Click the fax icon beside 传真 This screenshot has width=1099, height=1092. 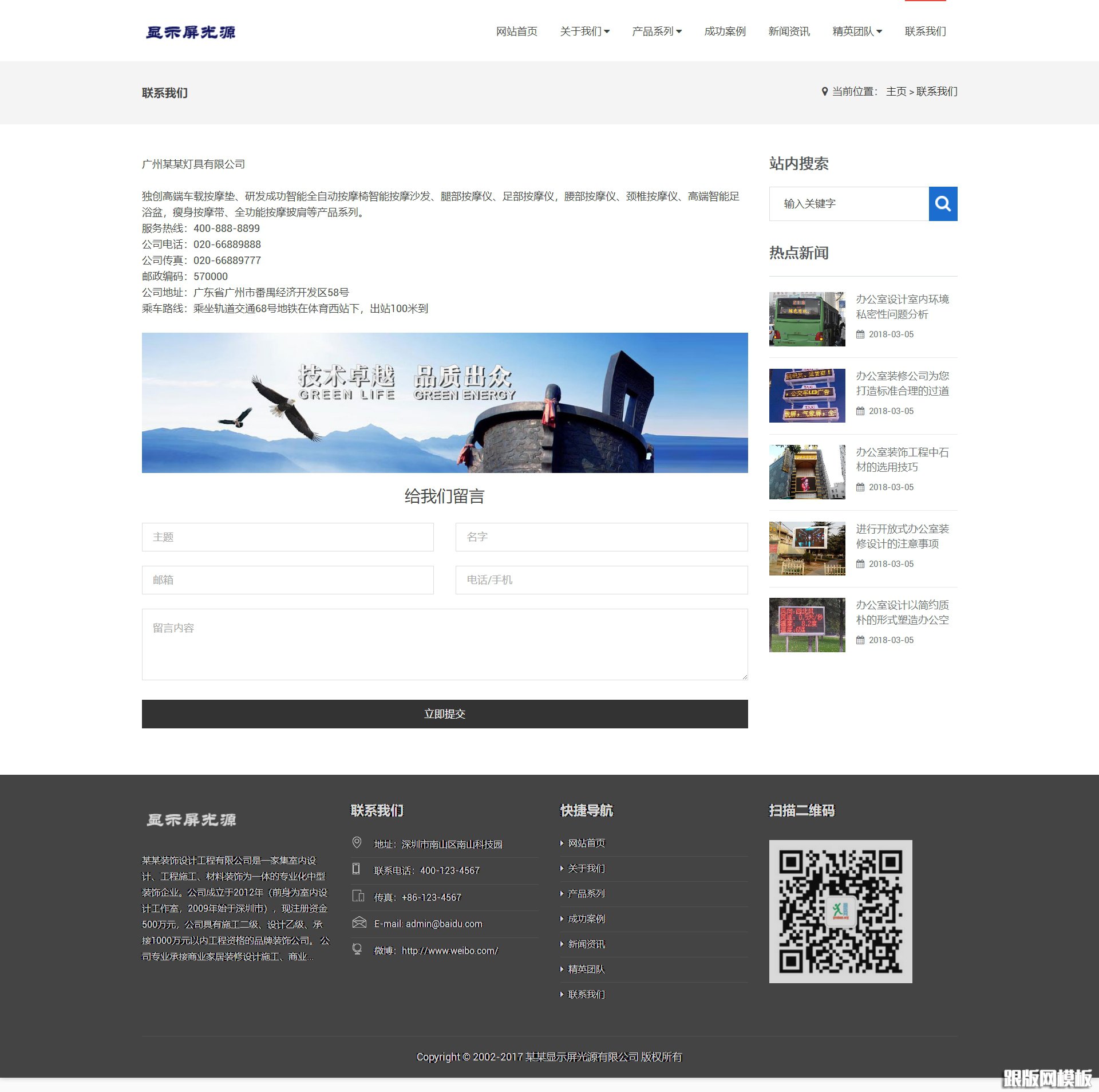(358, 896)
